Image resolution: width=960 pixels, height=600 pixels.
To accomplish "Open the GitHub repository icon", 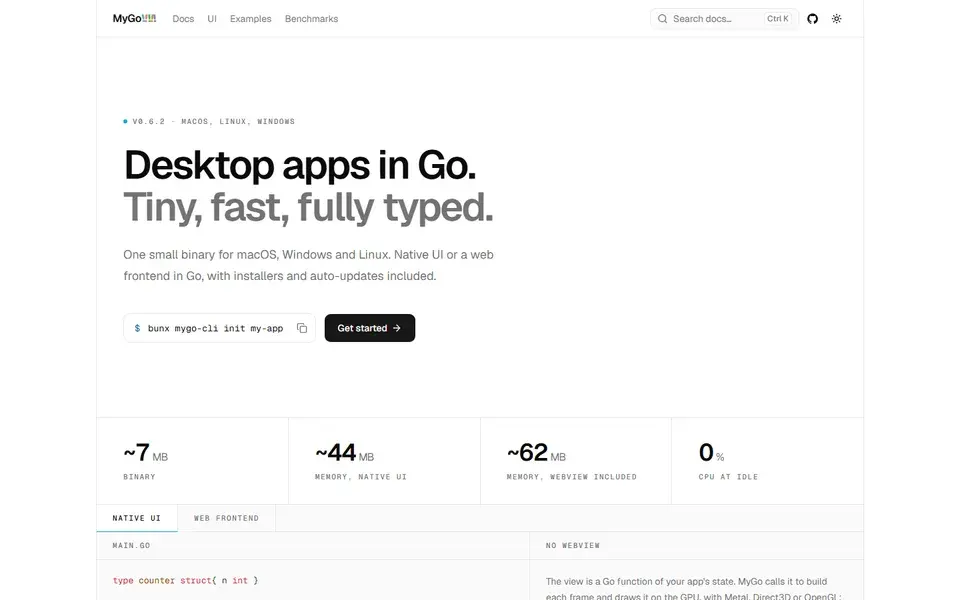I will coord(812,19).
